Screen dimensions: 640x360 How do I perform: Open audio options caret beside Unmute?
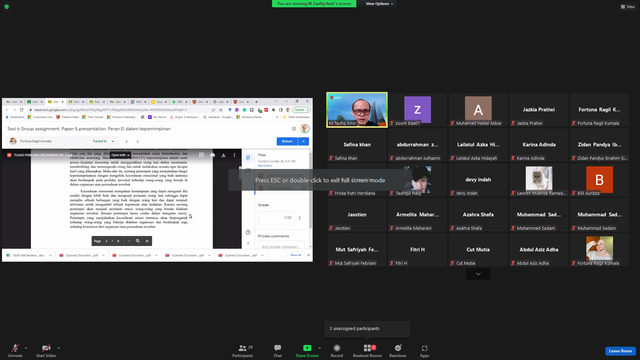click(x=26, y=348)
